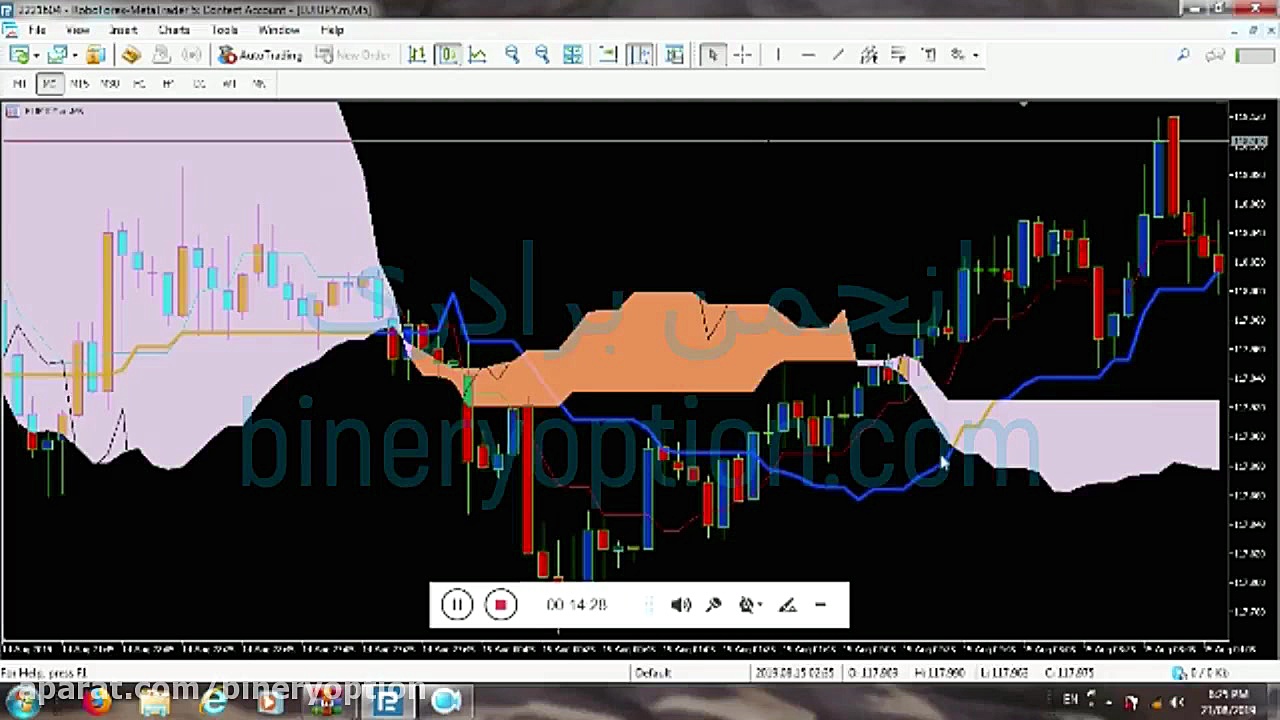The height and width of the screenshot is (720, 1280).
Task: Open the Window menu
Action: click(x=279, y=30)
